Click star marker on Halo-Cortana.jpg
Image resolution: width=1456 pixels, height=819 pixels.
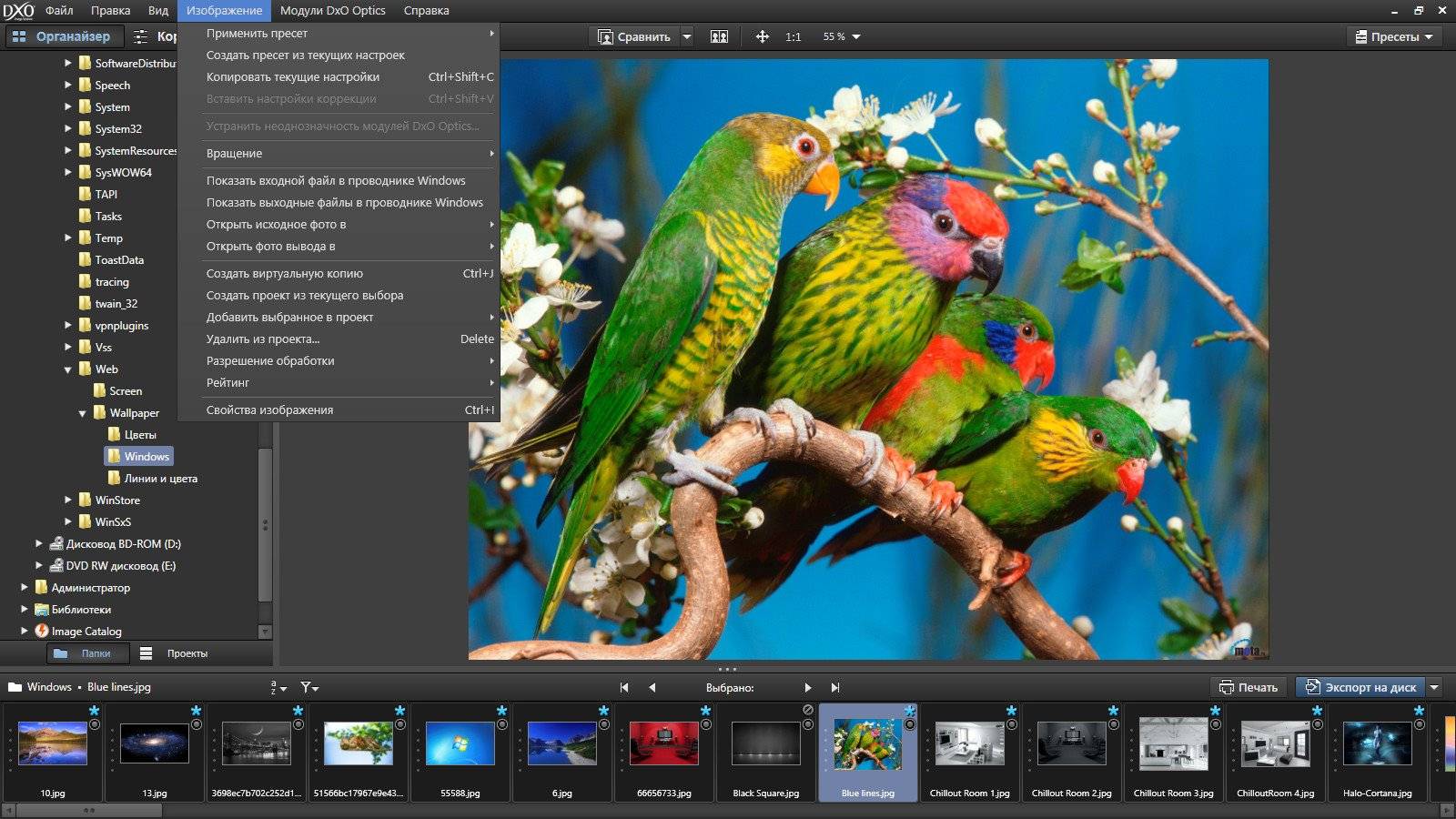1419,711
